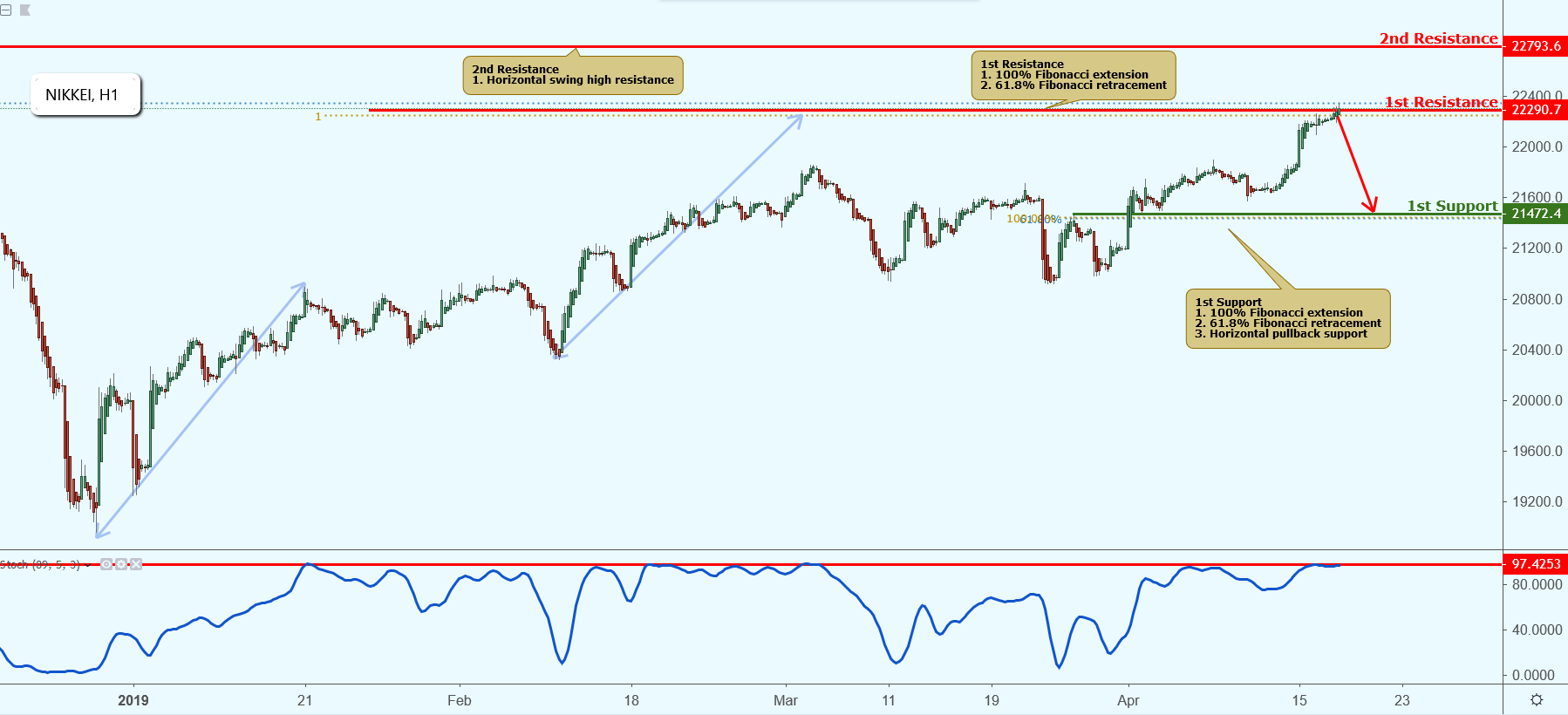Select the Stoch (89, 5, 3) indicator label
The height and width of the screenshot is (715, 1568).
(x=40, y=565)
